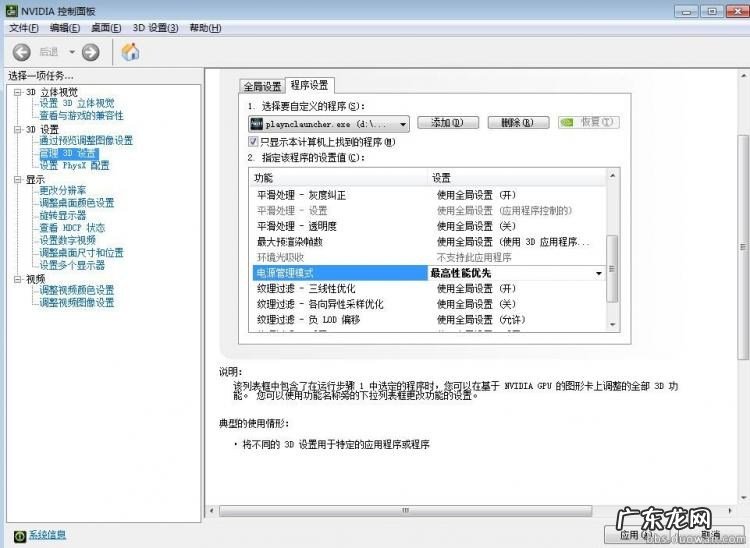Viewport: 750px width, 548px height.
Task: Toggle 只显示本计算机上找到的程序 checkbox
Action: click(254, 142)
